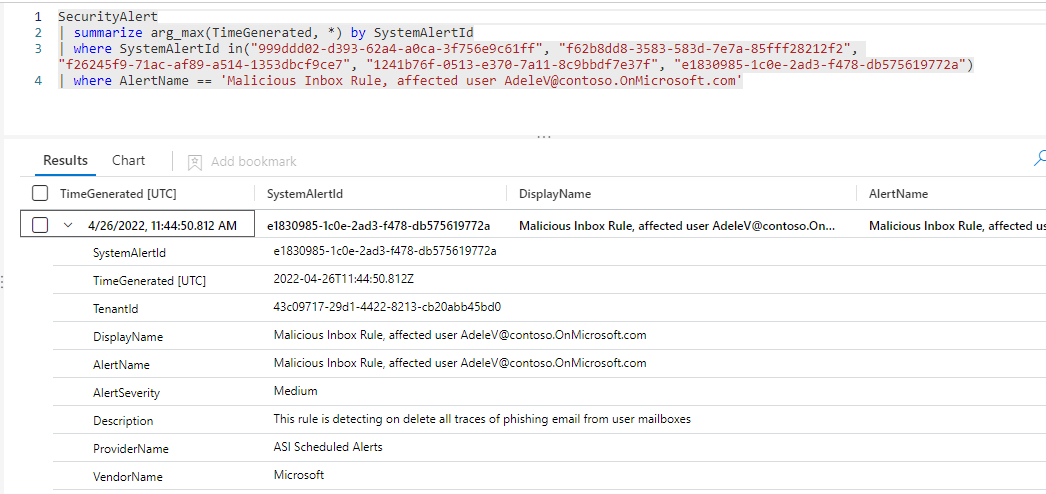Open the results search magnifier icon
This screenshot has width=1046, height=494.
(x=1040, y=158)
